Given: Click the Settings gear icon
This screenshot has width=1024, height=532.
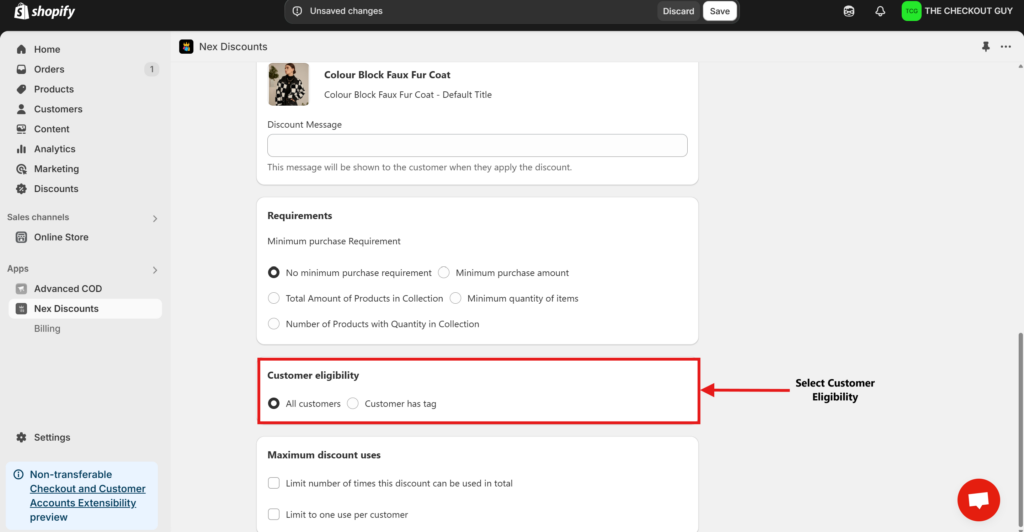Looking at the screenshot, I should [x=22, y=437].
